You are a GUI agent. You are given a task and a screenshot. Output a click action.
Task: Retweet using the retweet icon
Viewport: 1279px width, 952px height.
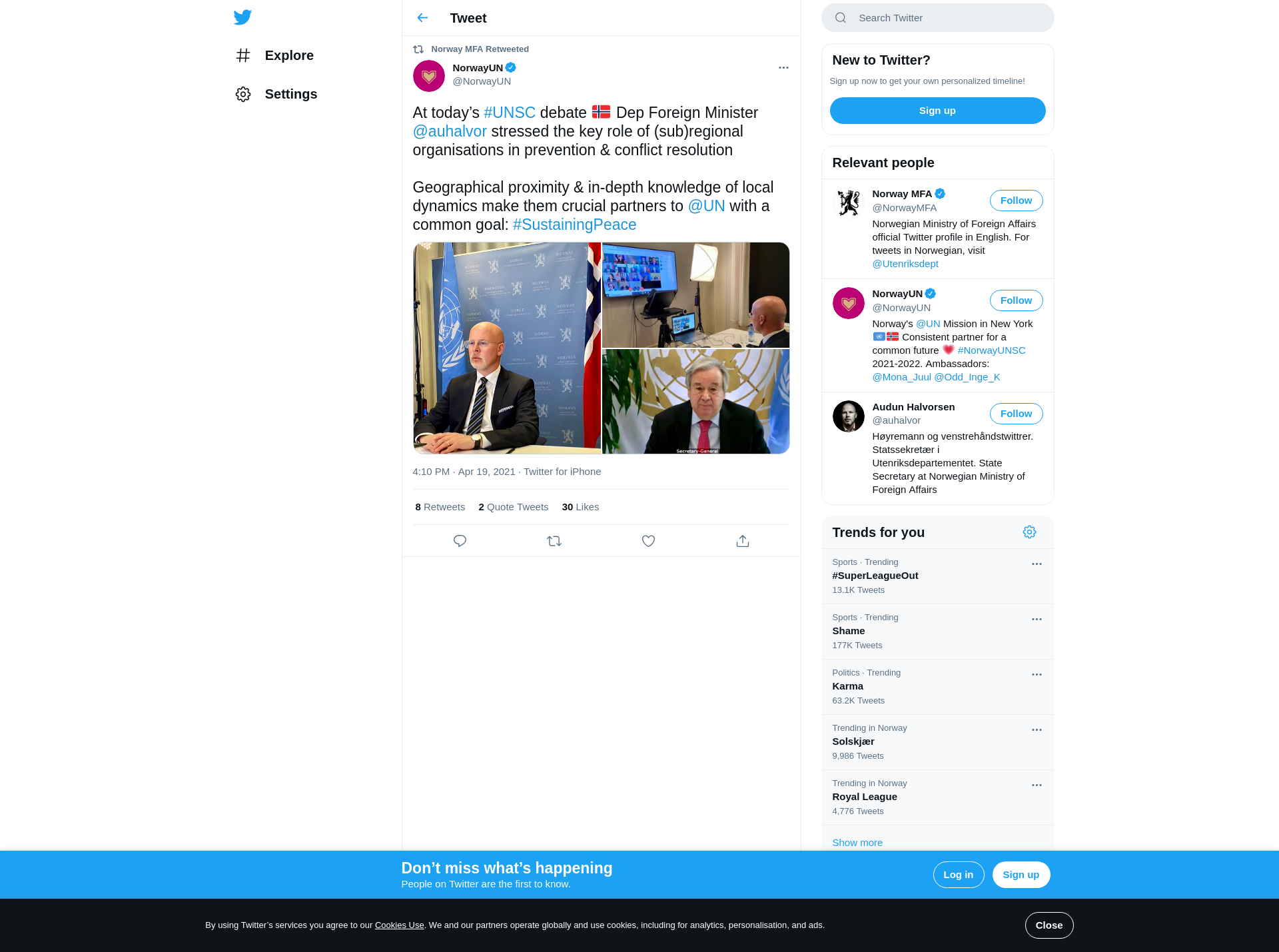tap(554, 541)
